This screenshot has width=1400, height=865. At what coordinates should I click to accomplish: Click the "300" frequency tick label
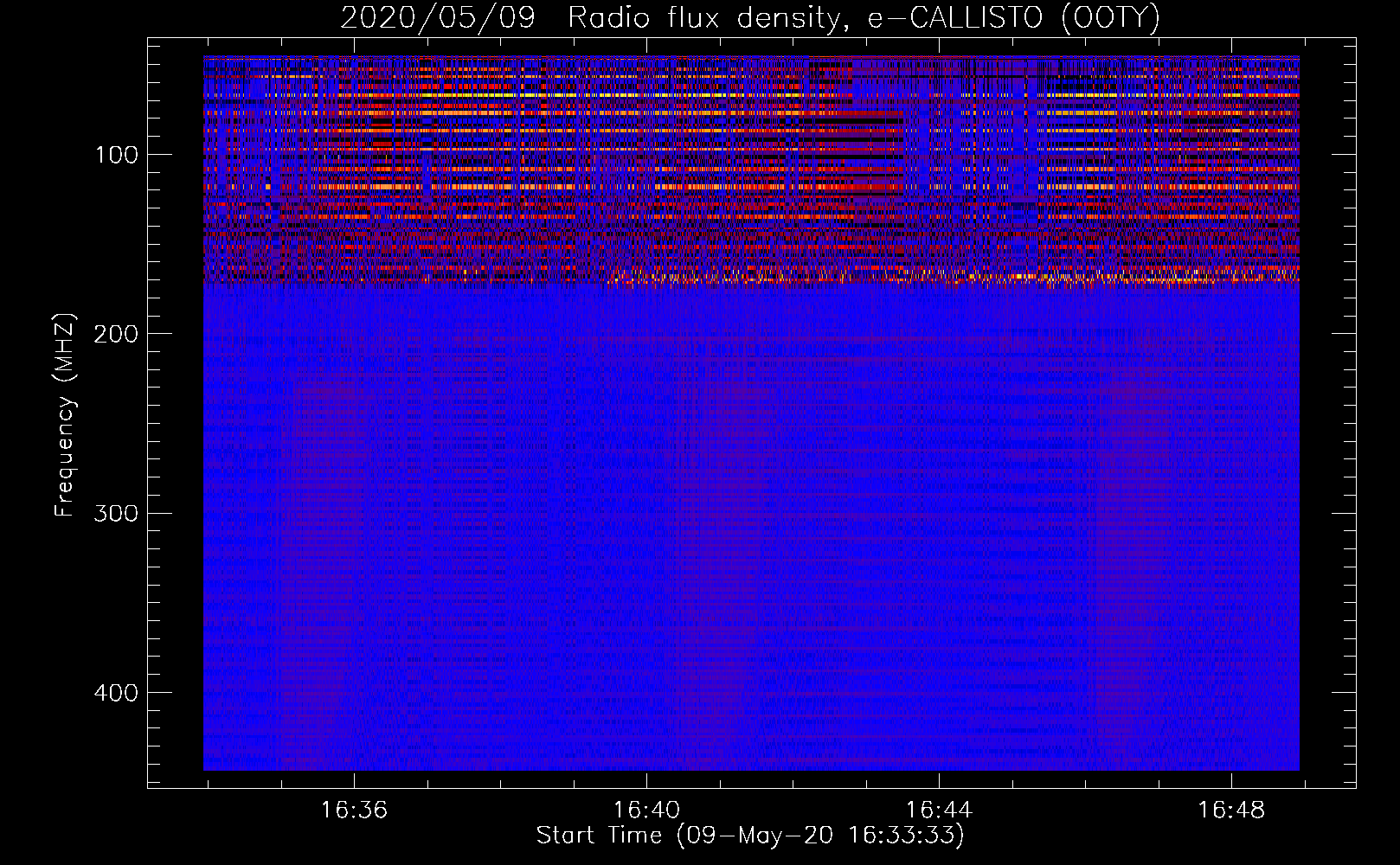tap(117, 513)
